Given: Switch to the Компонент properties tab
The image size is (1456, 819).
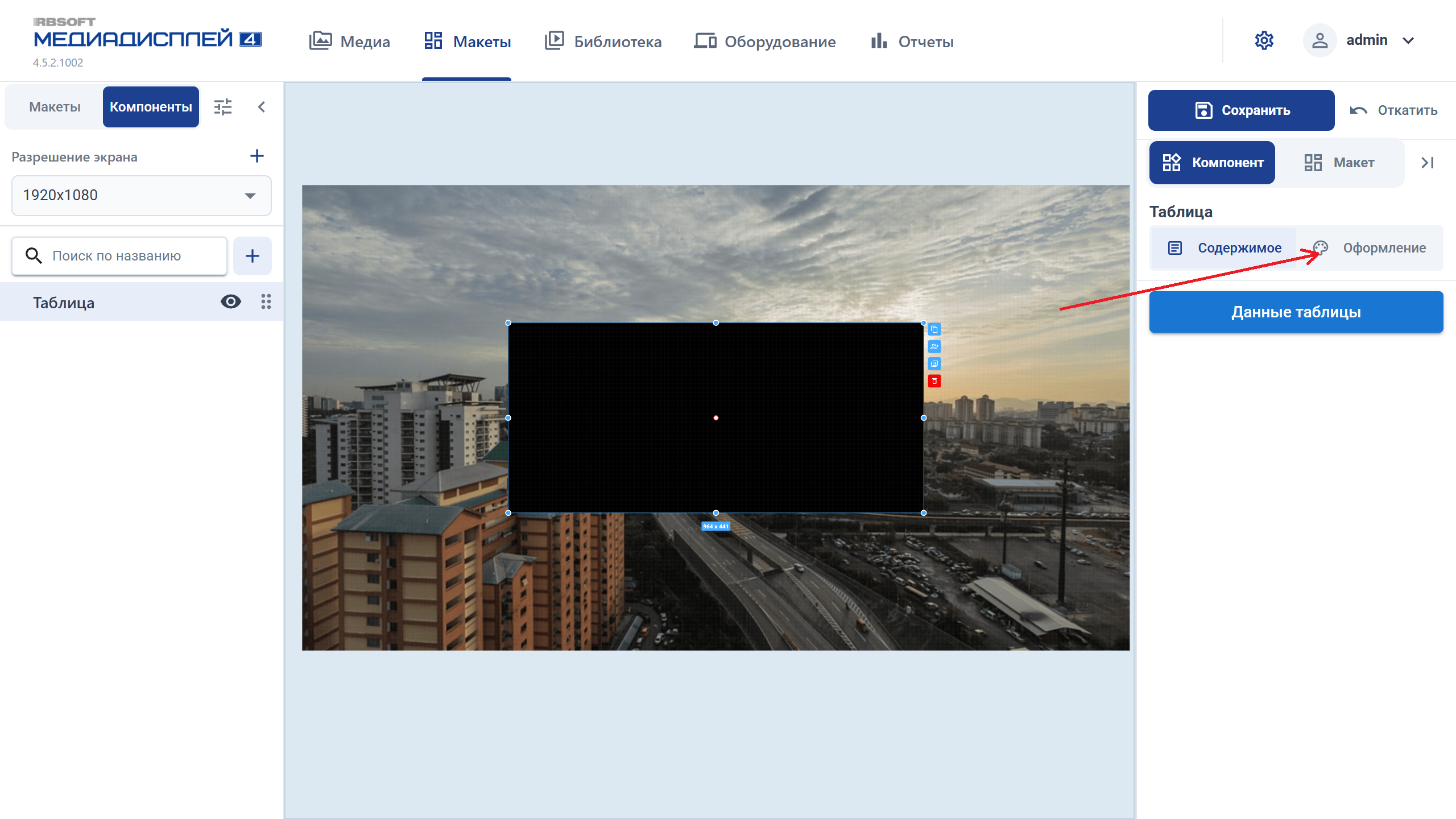Looking at the screenshot, I should [1212, 163].
